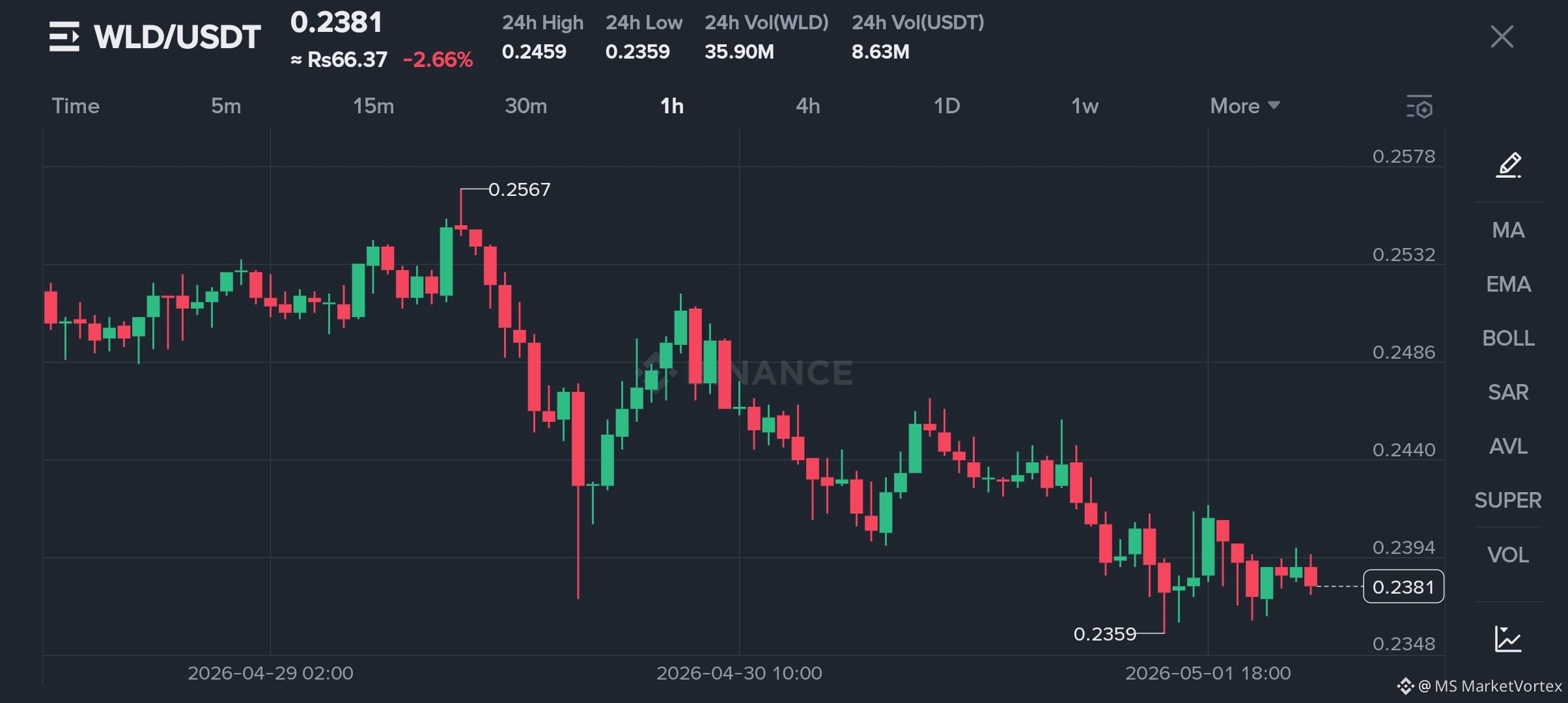Click the WLD/USDT pair name
The width and height of the screenshot is (1568, 703).
click(x=177, y=36)
